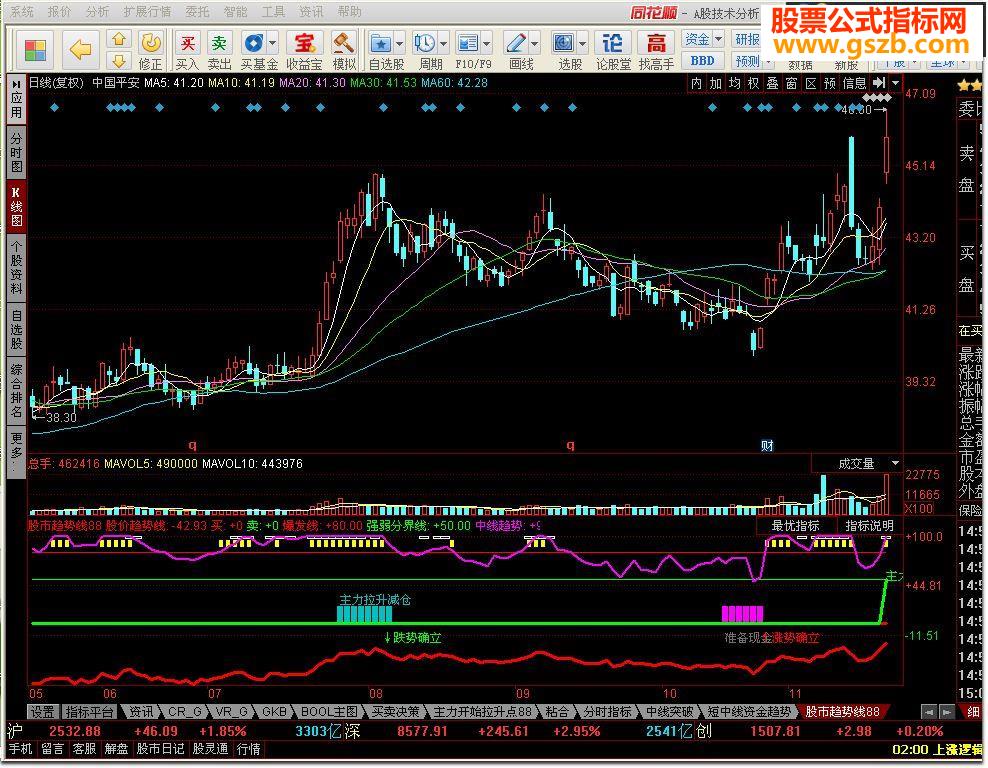Viewport: 988px width, 768px height.
Task: Go back with the yellow left arrow
Action: [x=81, y=49]
